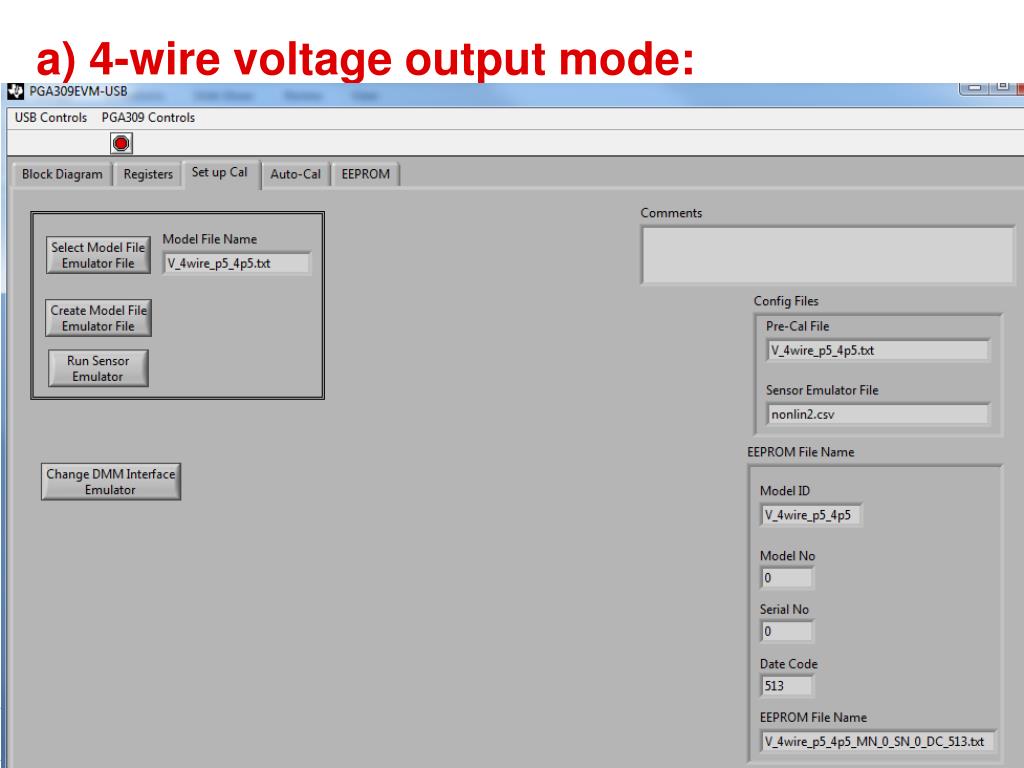
Task: Click the Model File Name field
Action: (x=236, y=263)
